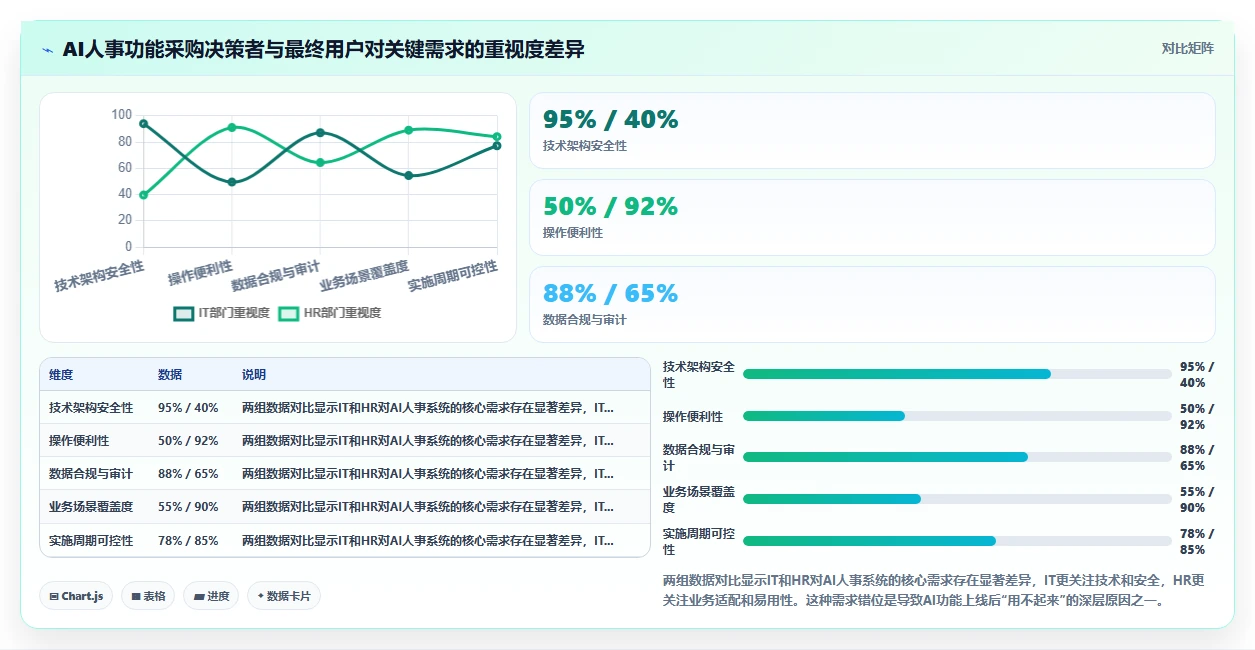
Task: Click table cell 实施周期可控性
Action: 91,540
